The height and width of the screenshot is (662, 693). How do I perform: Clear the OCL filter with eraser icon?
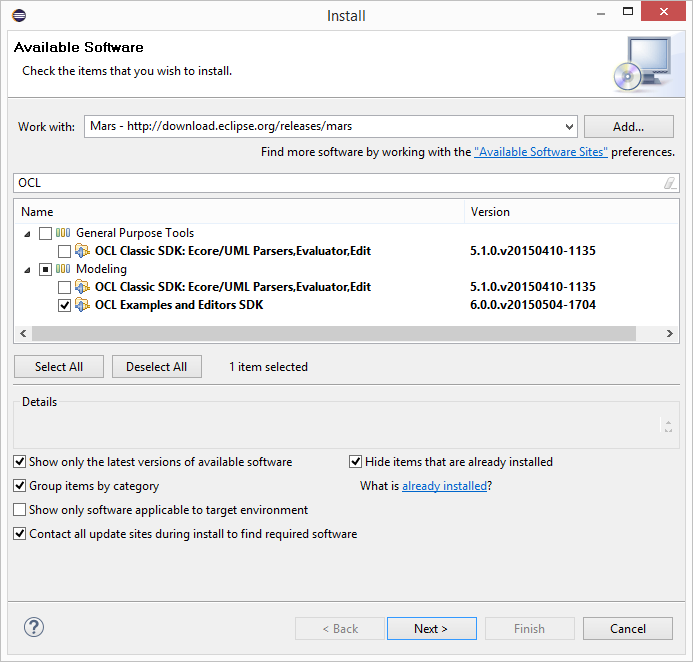[x=670, y=183]
